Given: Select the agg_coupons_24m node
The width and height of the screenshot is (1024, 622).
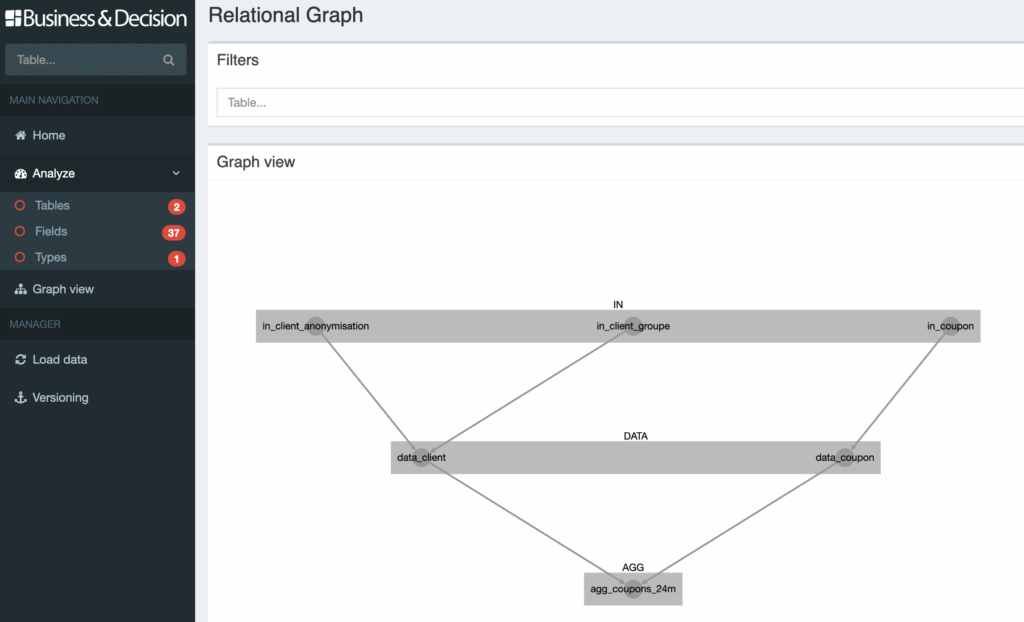Looking at the screenshot, I should 632,589.
